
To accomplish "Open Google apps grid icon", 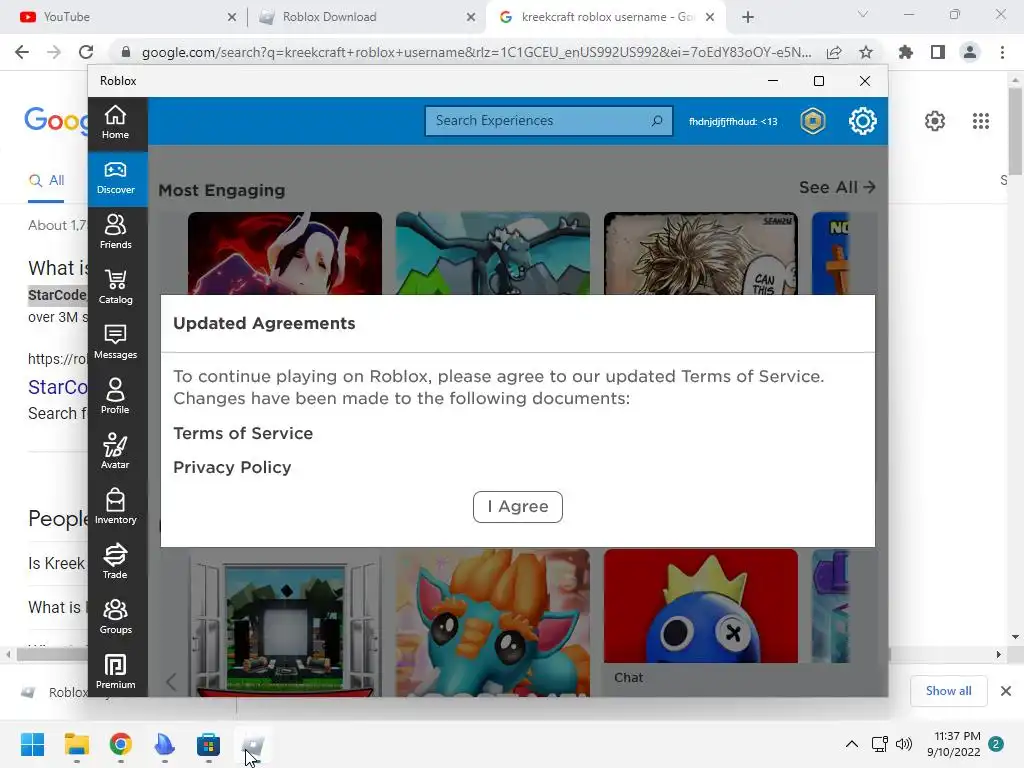I will pyautogui.click(x=981, y=121).
